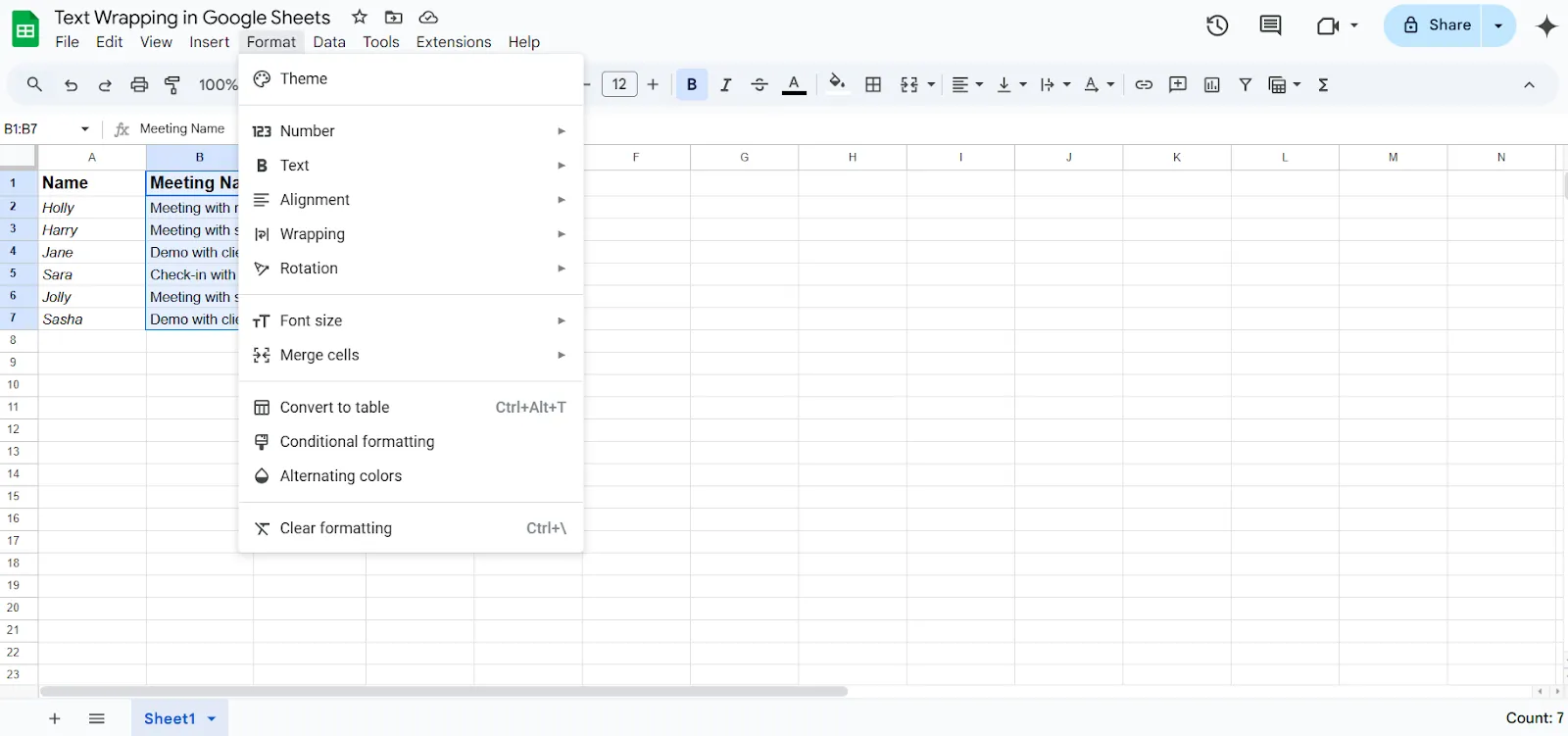The image size is (1568, 736).
Task: Expand the merge type dropdown arrow
Action: [x=931, y=85]
